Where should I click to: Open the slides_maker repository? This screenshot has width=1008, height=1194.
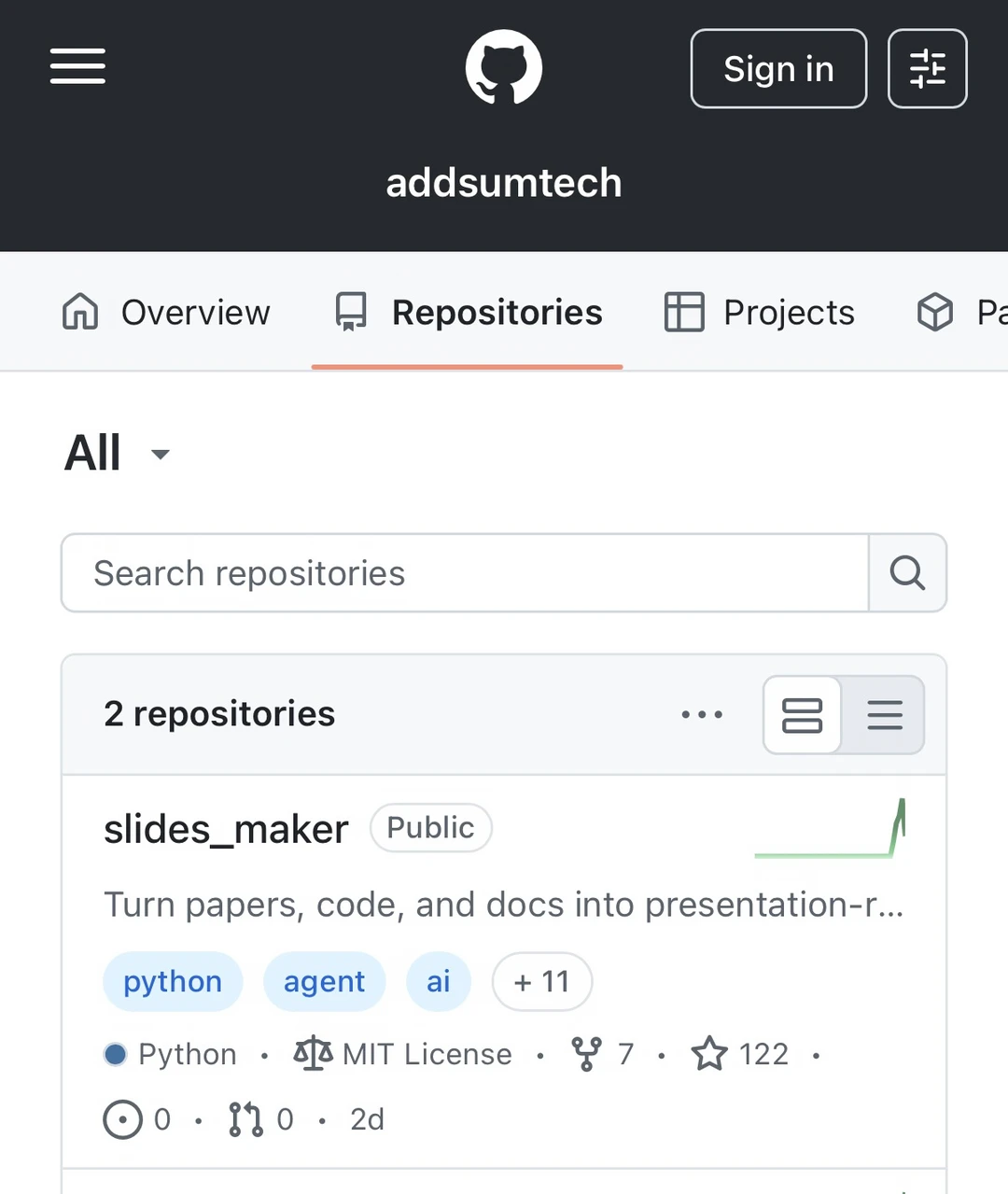pos(226,829)
